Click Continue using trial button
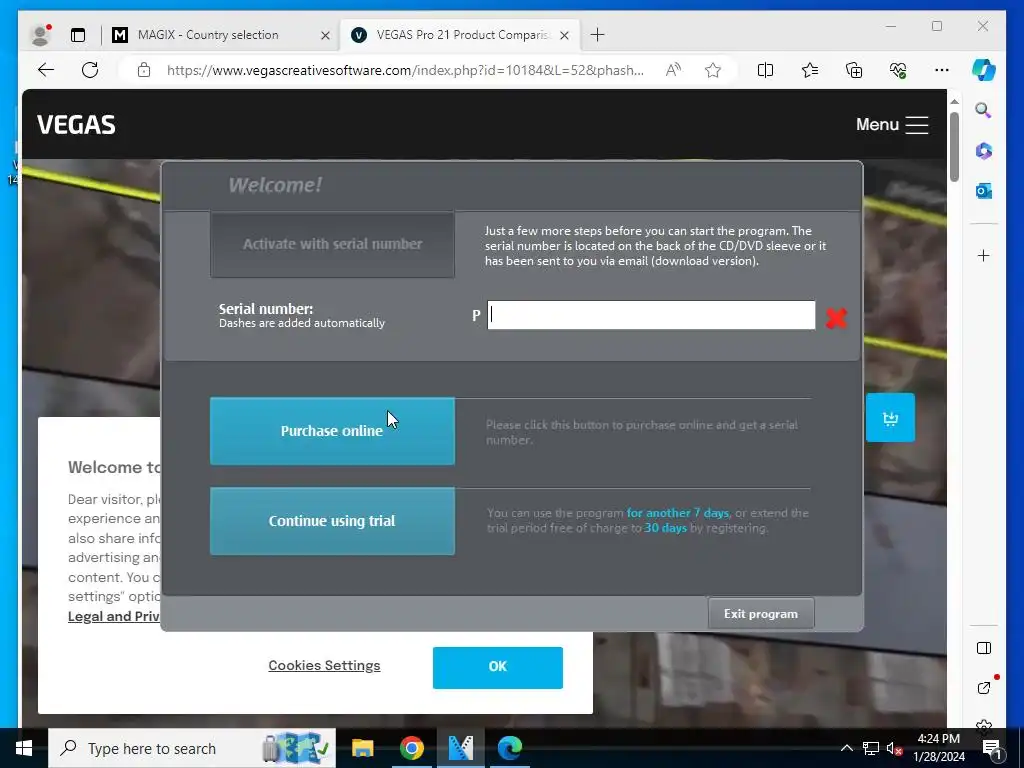This screenshot has height=768, width=1024. pos(332,520)
